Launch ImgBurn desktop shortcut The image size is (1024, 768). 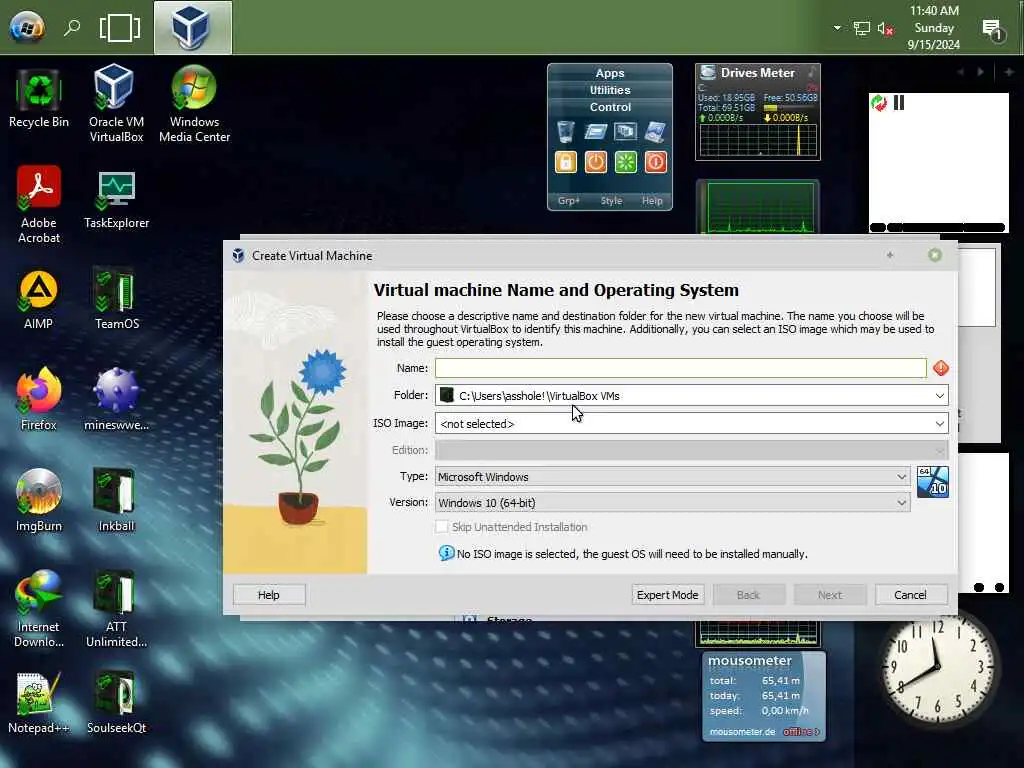pos(39,501)
